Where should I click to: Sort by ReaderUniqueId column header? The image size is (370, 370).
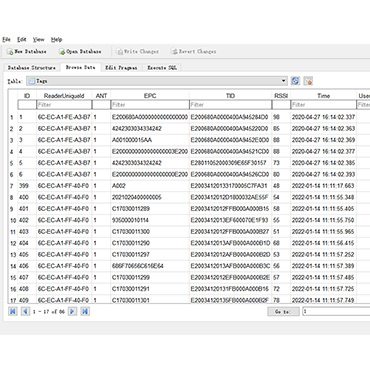pyautogui.click(x=64, y=96)
